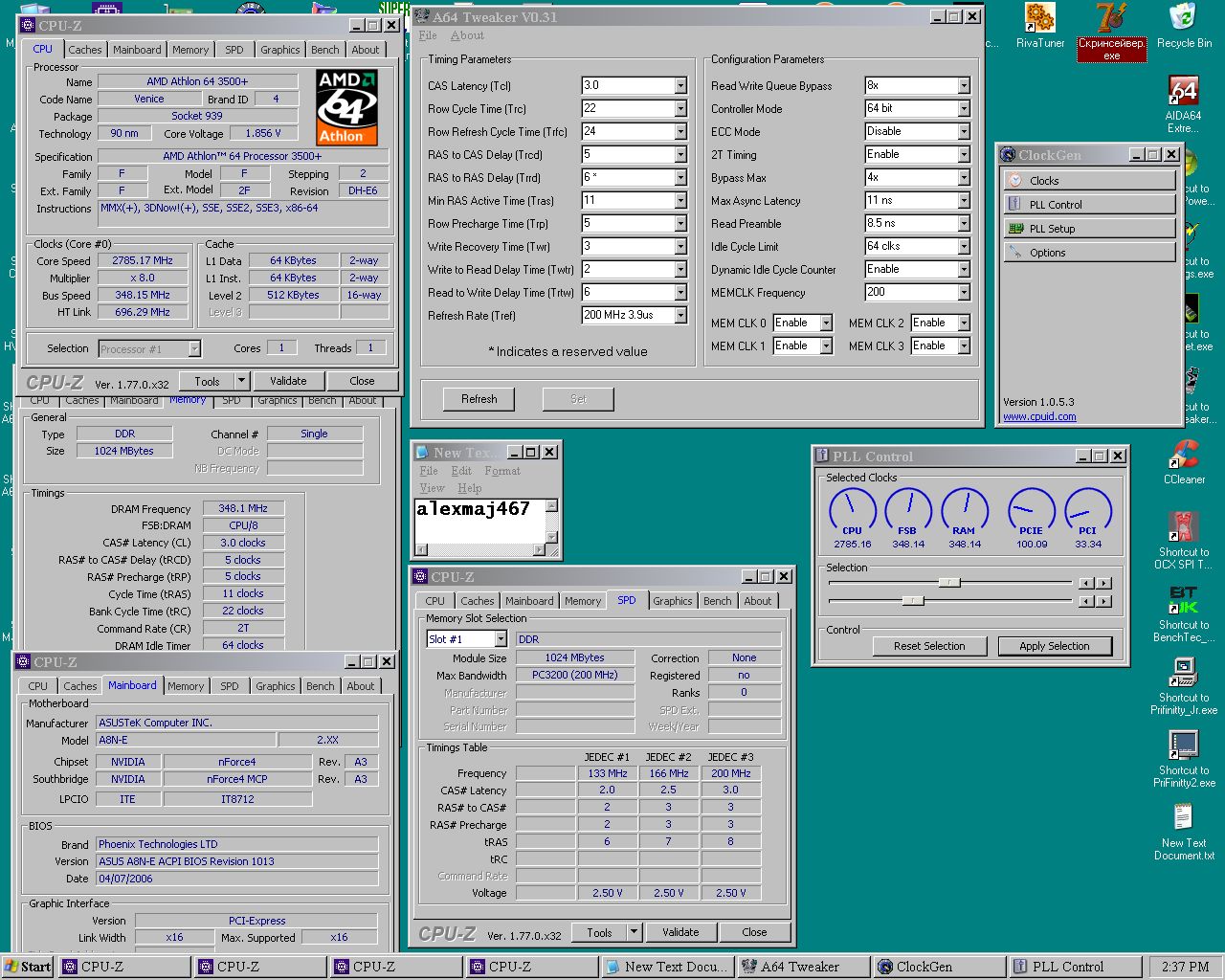This screenshot has height=980, width=1225.
Task: Select Graphics tab in SPD CPU-Z window
Action: pos(673,601)
